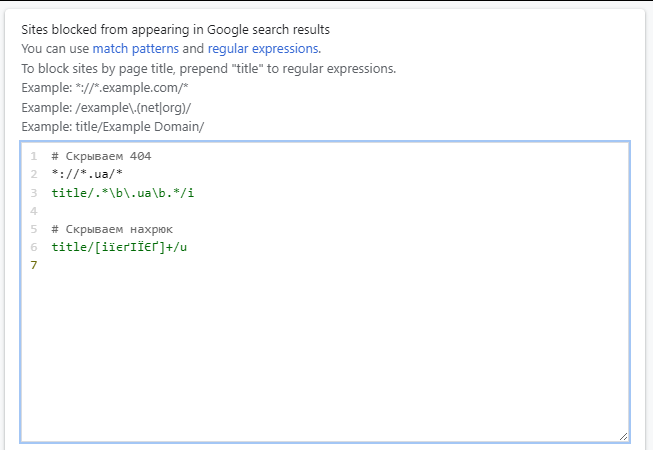Click the title/.*\b\.ua\b.*/i rule line
This screenshot has height=450, width=653.
point(122,192)
